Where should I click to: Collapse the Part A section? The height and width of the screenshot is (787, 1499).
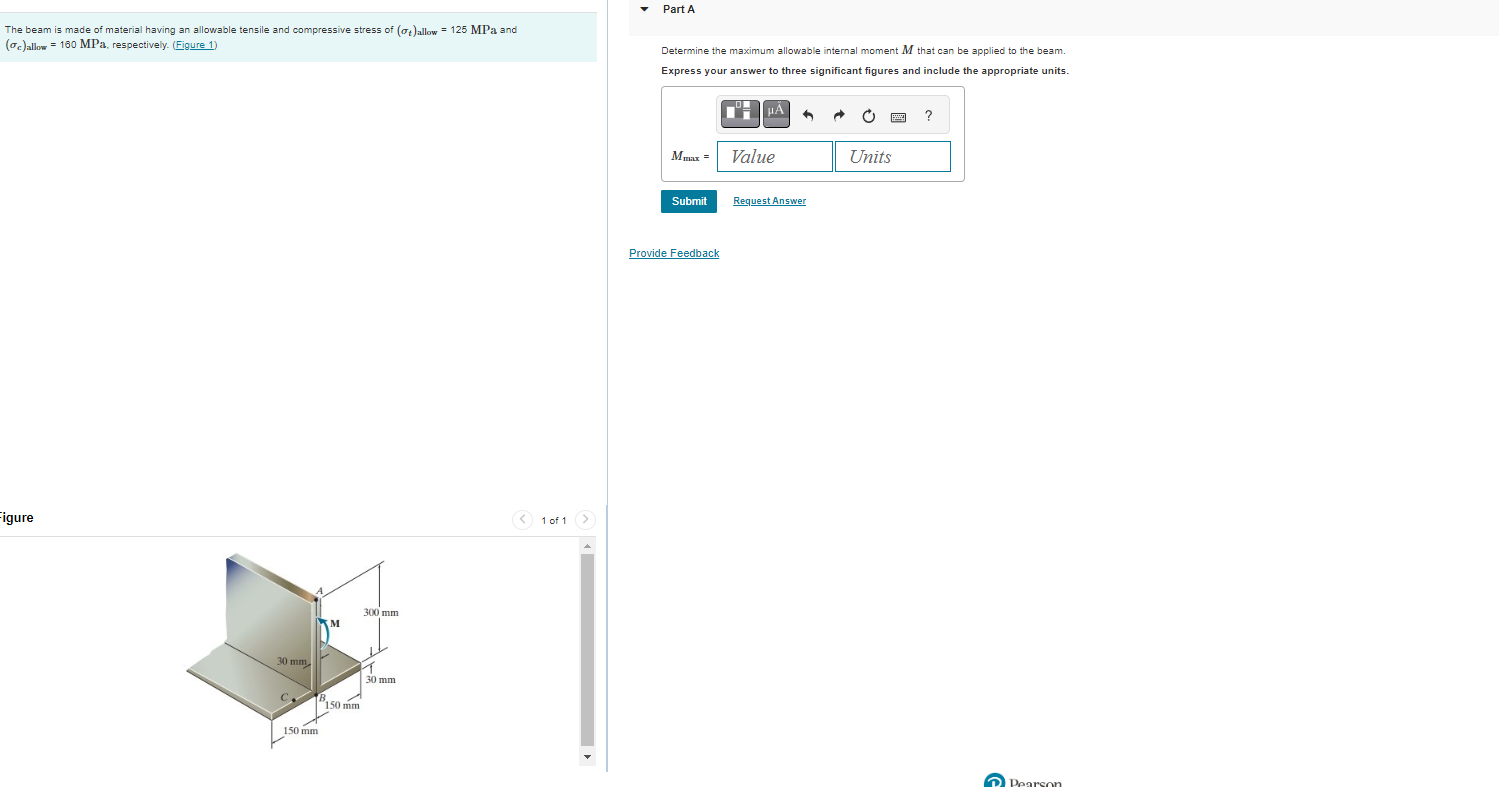pyautogui.click(x=643, y=8)
